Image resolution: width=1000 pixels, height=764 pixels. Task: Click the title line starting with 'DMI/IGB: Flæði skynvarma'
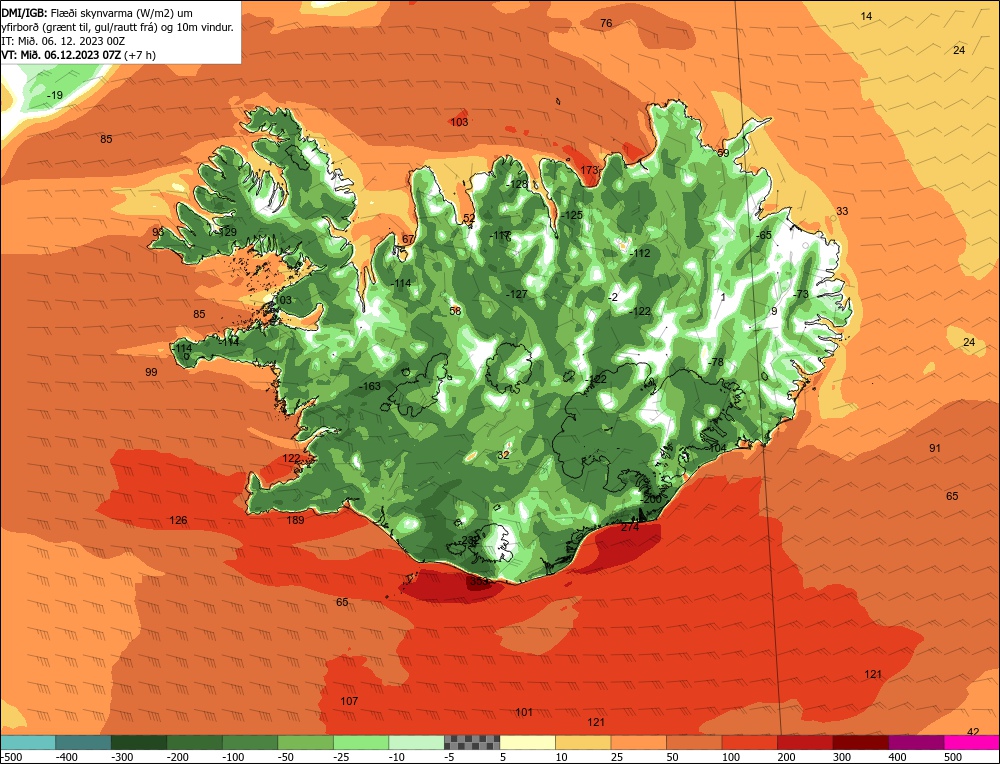point(97,13)
